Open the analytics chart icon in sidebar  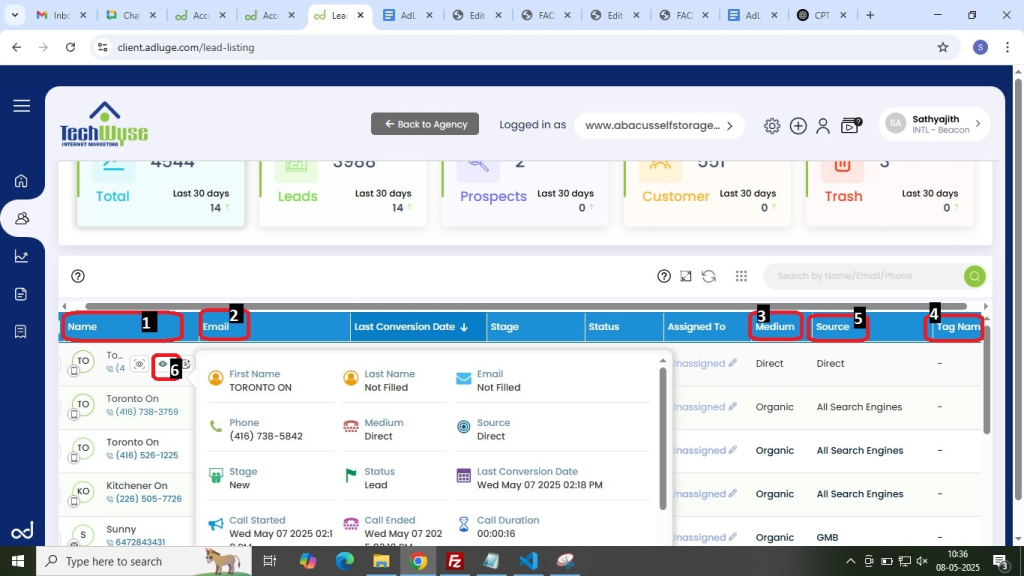point(21,256)
